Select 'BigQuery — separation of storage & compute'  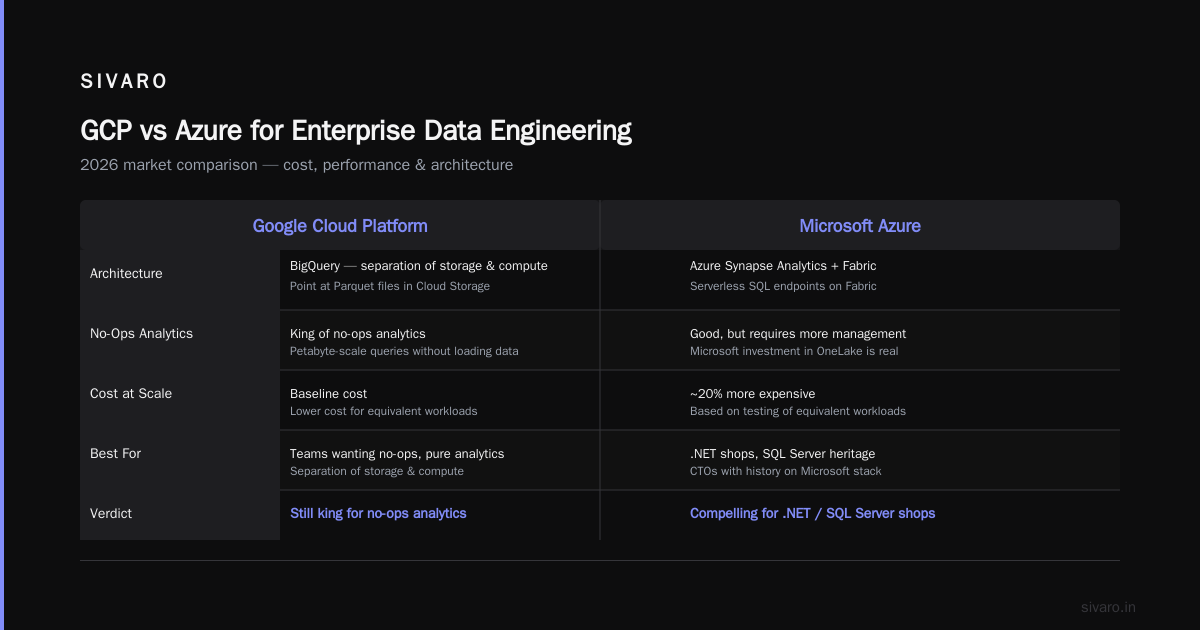pos(419,266)
